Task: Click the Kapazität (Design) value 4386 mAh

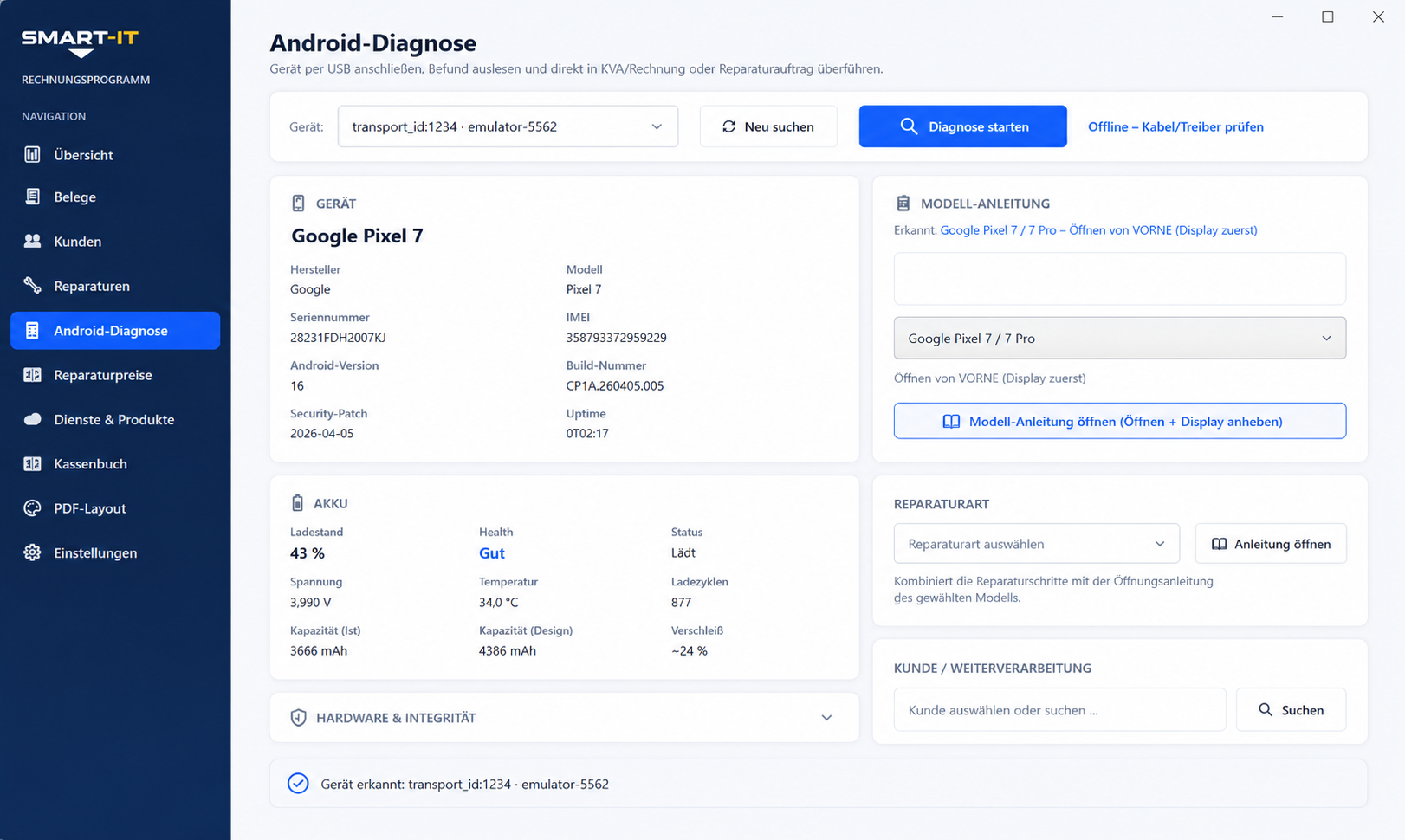Action: pos(508,650)
